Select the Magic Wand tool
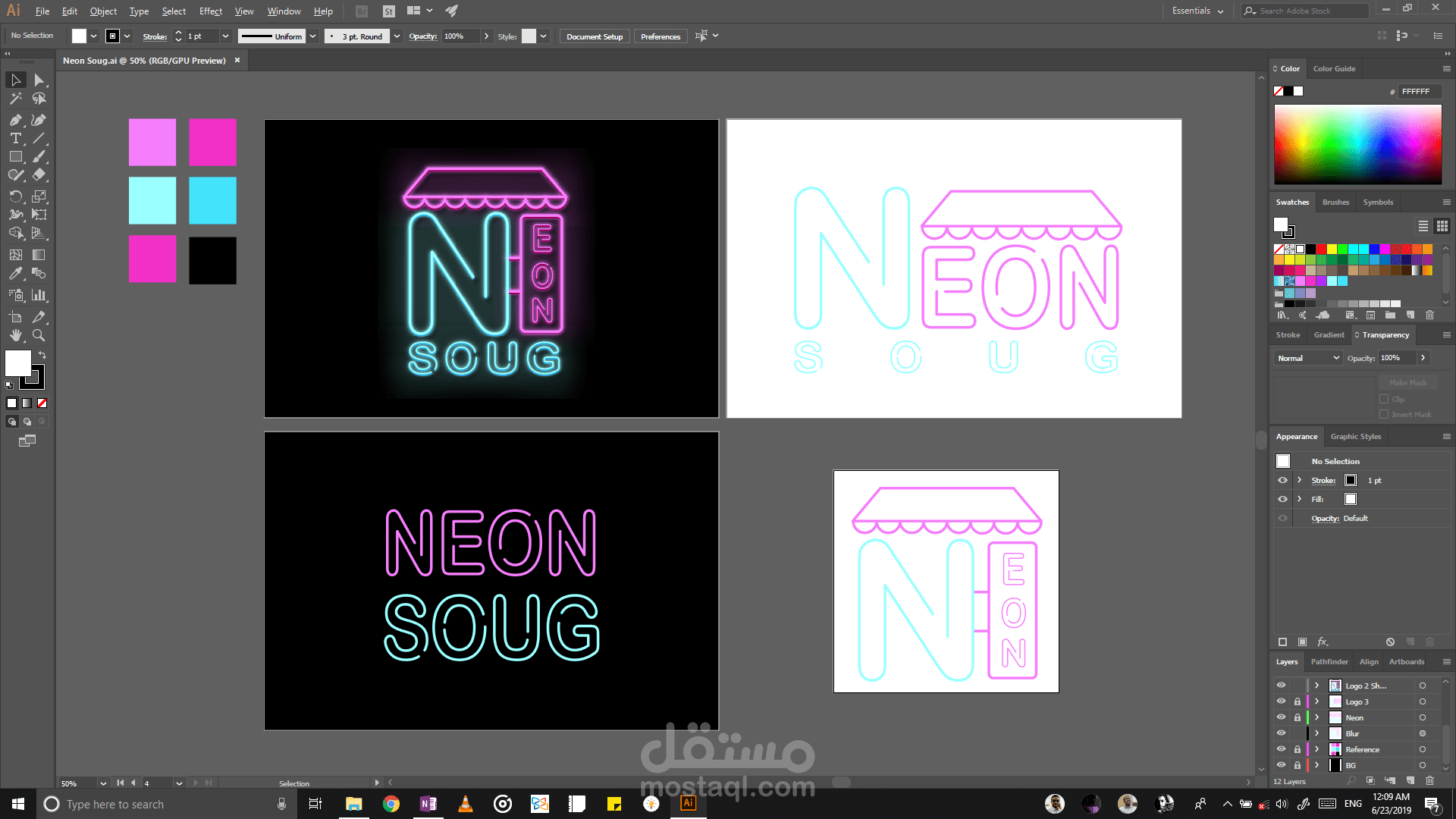 coord(15,99)
